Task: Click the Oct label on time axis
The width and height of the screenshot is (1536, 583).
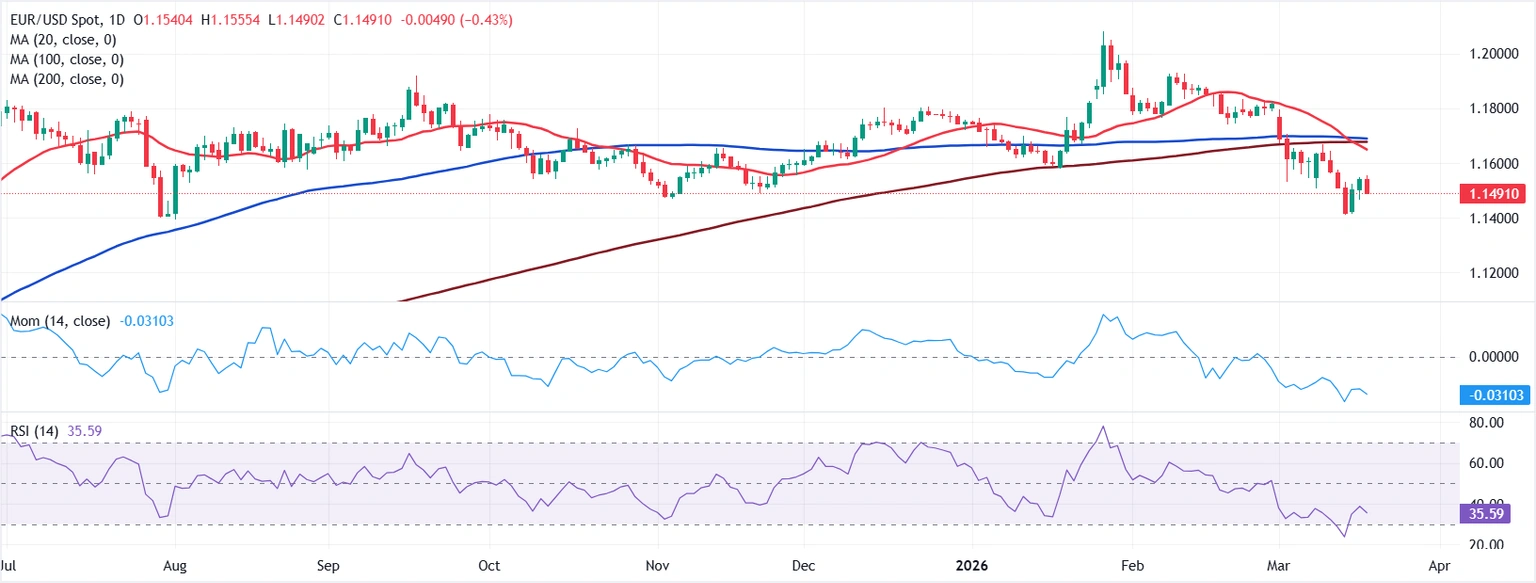Action: 489,566
